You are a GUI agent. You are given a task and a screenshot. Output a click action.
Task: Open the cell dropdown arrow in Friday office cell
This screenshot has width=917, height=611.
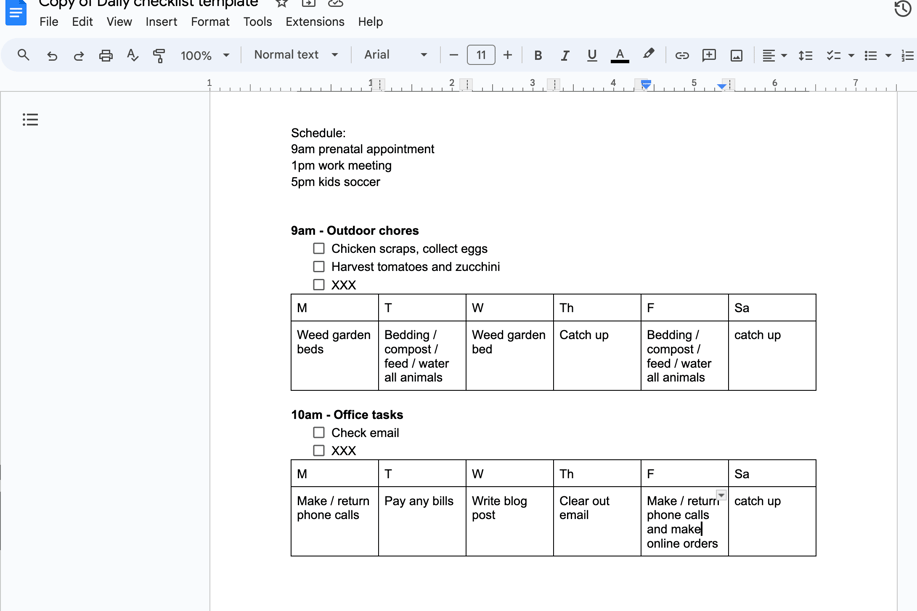pos(721,495)
